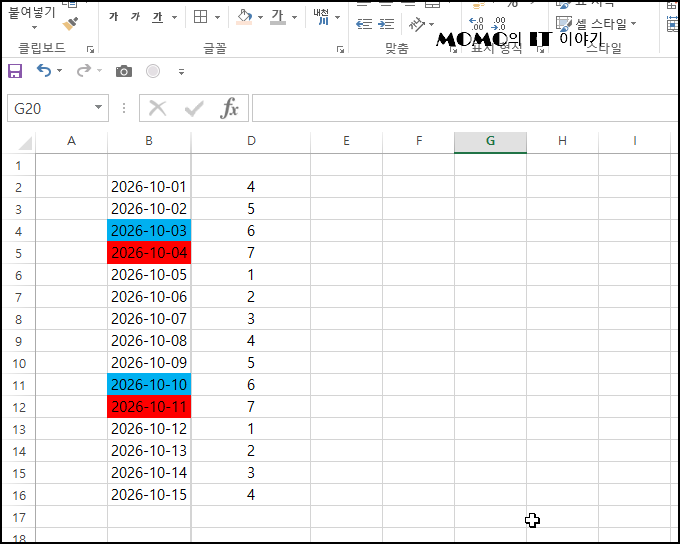Select row 12 header
This screenshot has width=680, height=544.
(19, 407)
